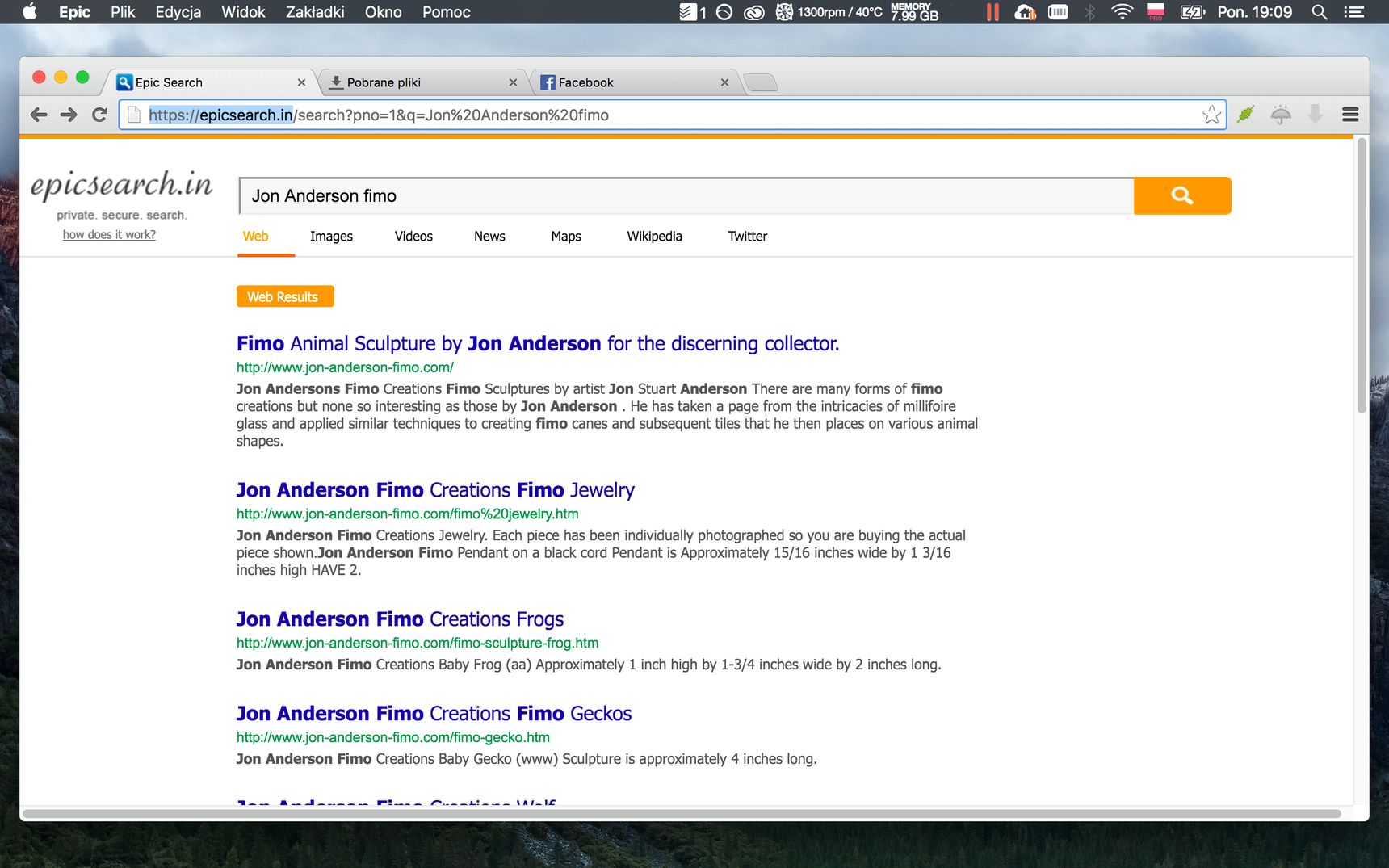Open the Zakładki menu
Viewport: 1389px width, 868px height.
pyautogui.click(x=315, y=11)
